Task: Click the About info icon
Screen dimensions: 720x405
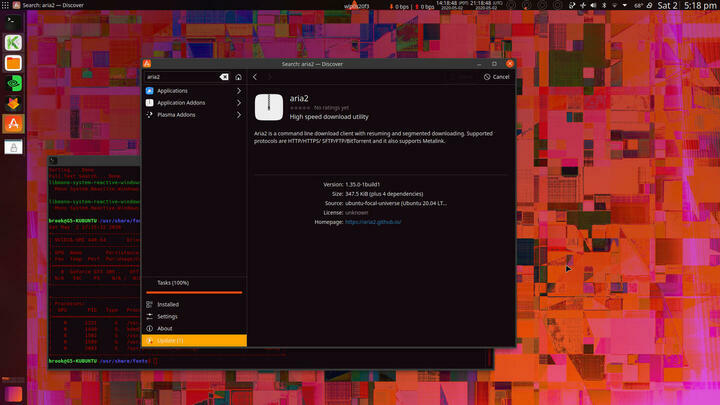Action: pos(149,328)
